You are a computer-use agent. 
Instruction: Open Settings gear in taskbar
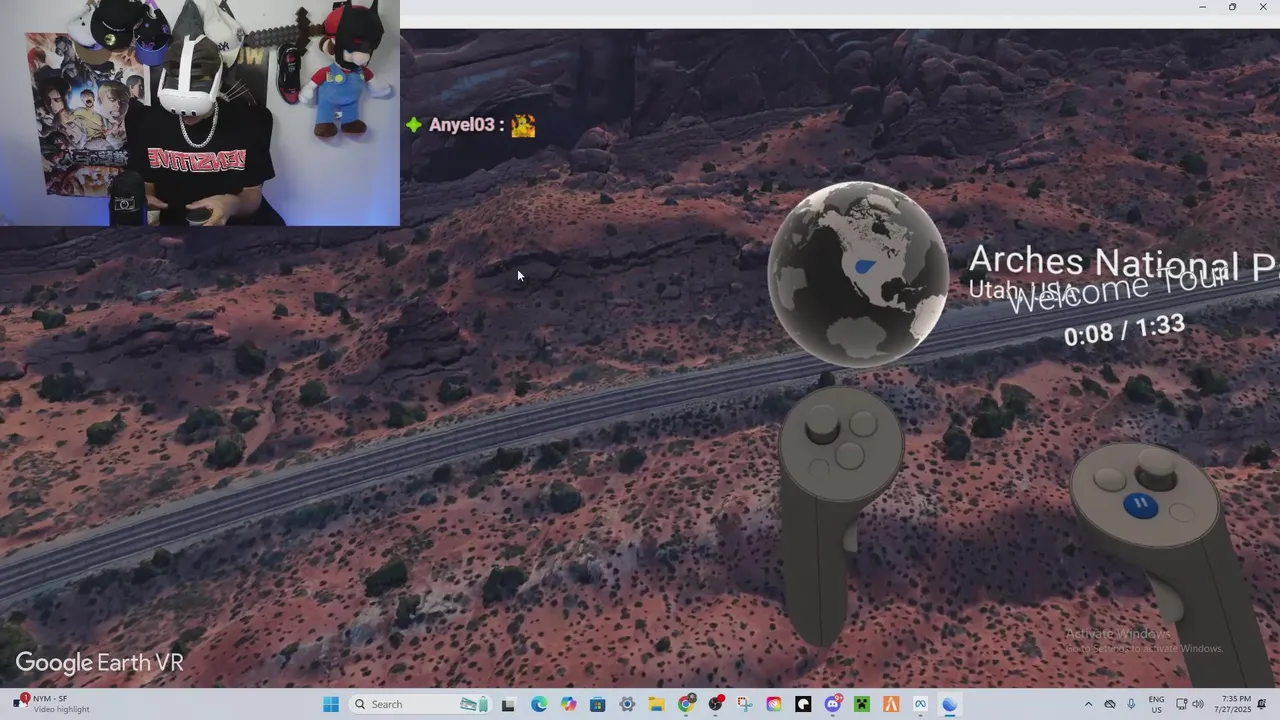627,704
